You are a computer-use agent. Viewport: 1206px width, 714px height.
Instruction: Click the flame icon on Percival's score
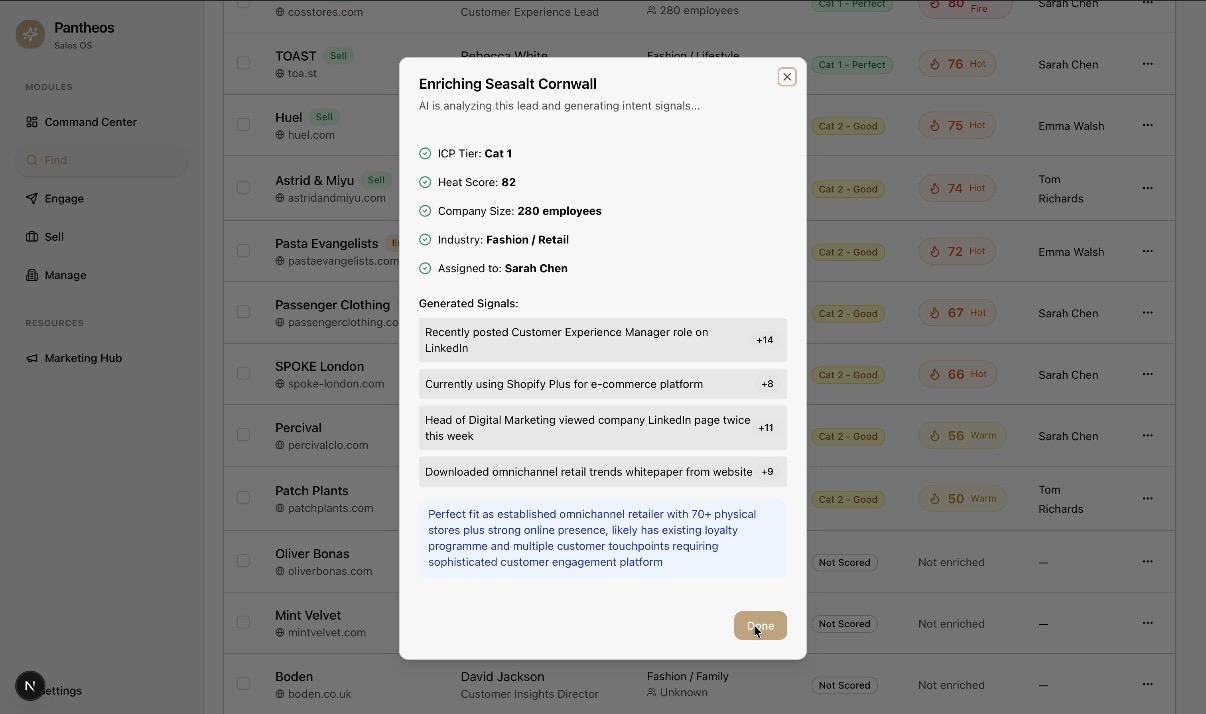(935, 436)
